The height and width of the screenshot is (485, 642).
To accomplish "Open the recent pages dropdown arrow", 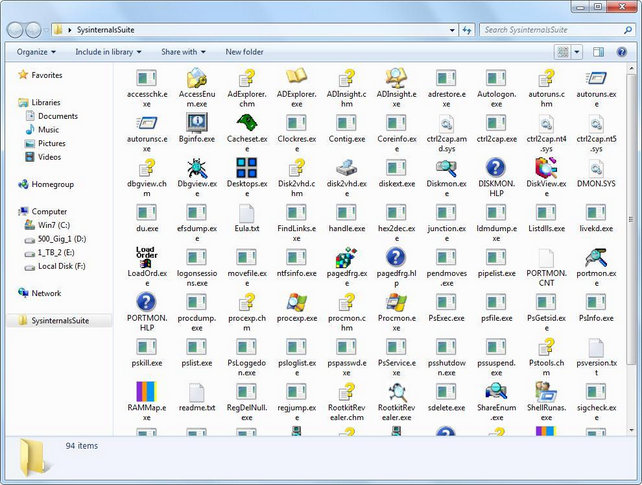I will coord(46,30).
